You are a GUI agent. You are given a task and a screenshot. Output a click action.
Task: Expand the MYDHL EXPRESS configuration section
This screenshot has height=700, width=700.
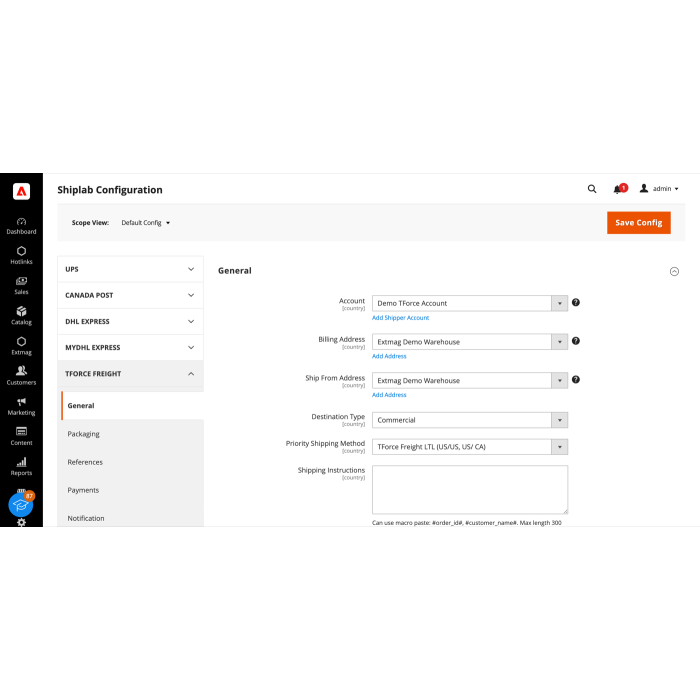[130, 347]
